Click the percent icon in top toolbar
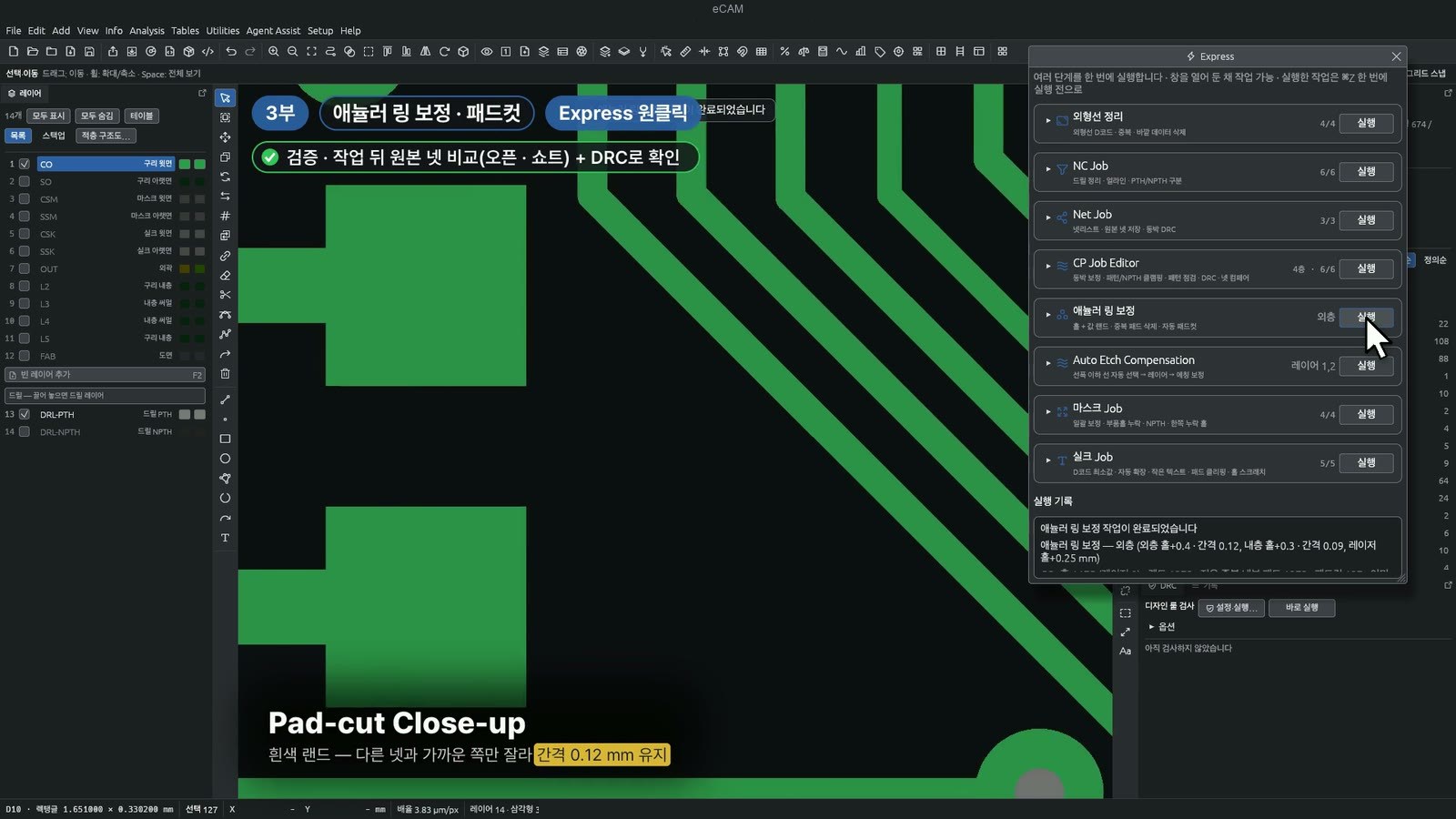This screenshot has height=819, width=1456. point(784,52)
